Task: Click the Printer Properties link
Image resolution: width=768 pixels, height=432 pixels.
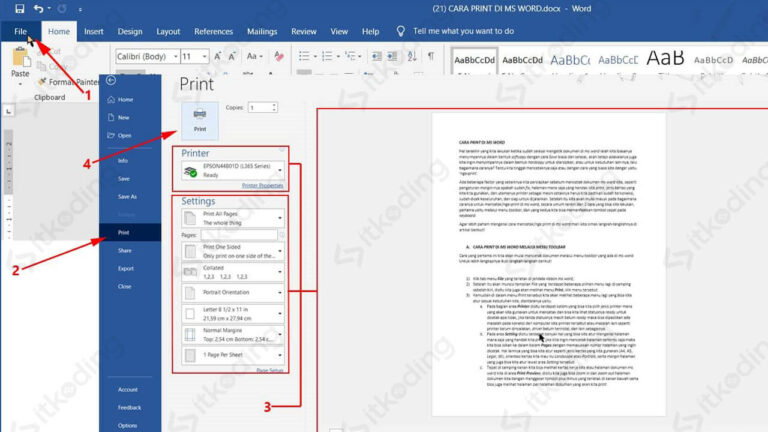Action: (x=262, y=186)
